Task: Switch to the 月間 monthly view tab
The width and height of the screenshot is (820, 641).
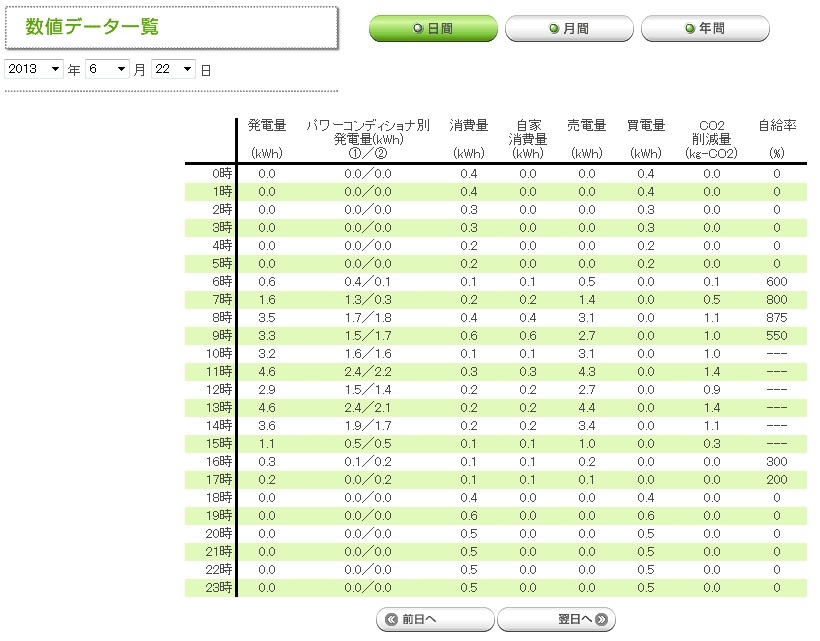Action: pos(569,28)
